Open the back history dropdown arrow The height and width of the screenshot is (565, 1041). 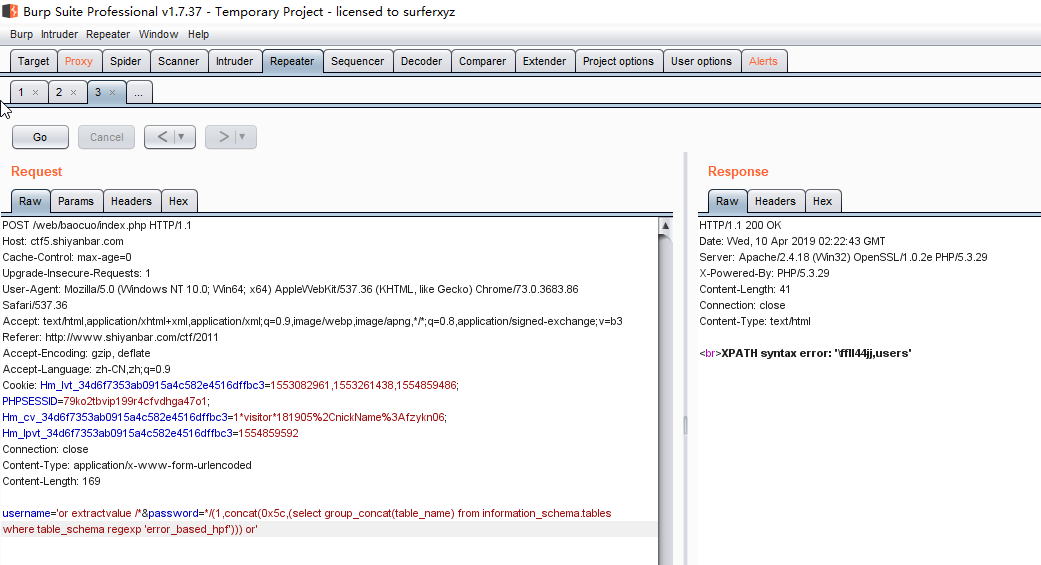(181, 137)
